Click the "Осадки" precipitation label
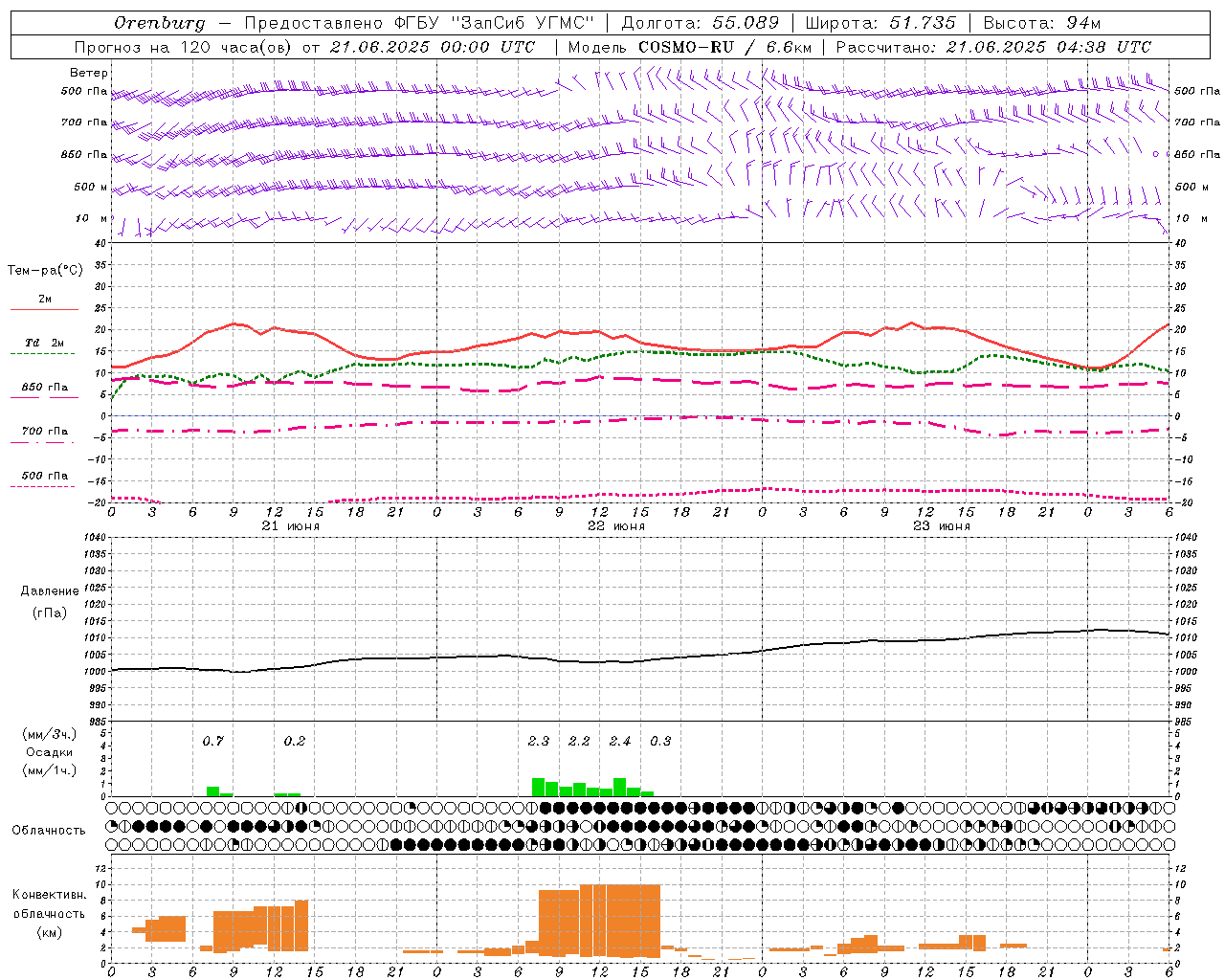The width and height of the screenshot is (1225, 980). (49, 752)
